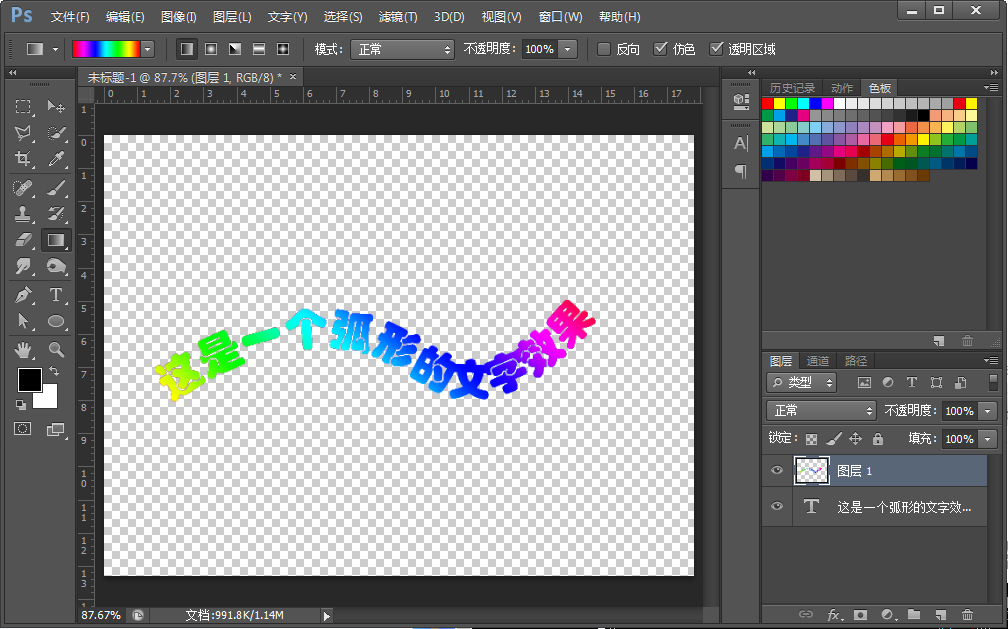Click the foreground color swatch
1008x629 pixels.
[x=30, y=380]
